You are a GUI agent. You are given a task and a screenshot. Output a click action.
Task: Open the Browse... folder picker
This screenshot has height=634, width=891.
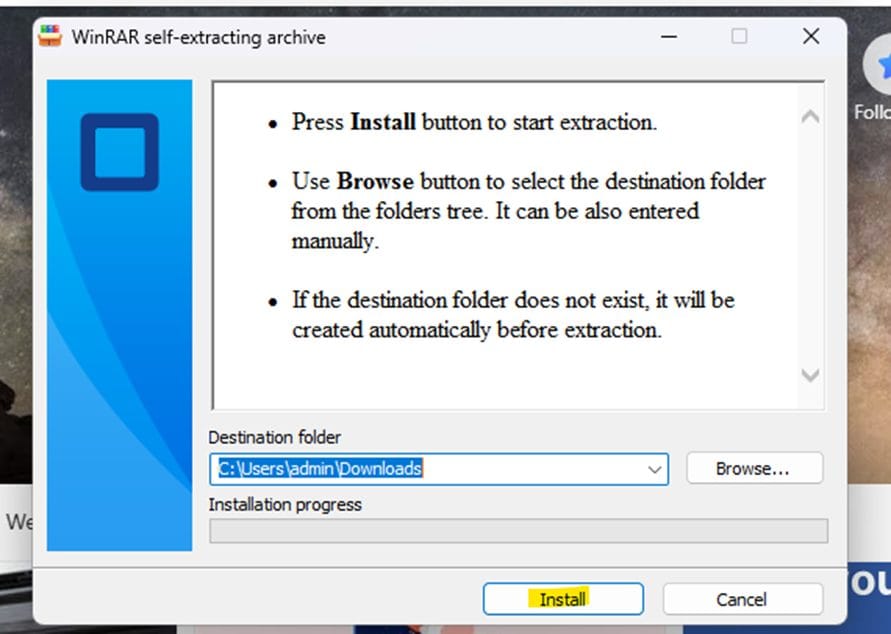[x=753, y=468]
